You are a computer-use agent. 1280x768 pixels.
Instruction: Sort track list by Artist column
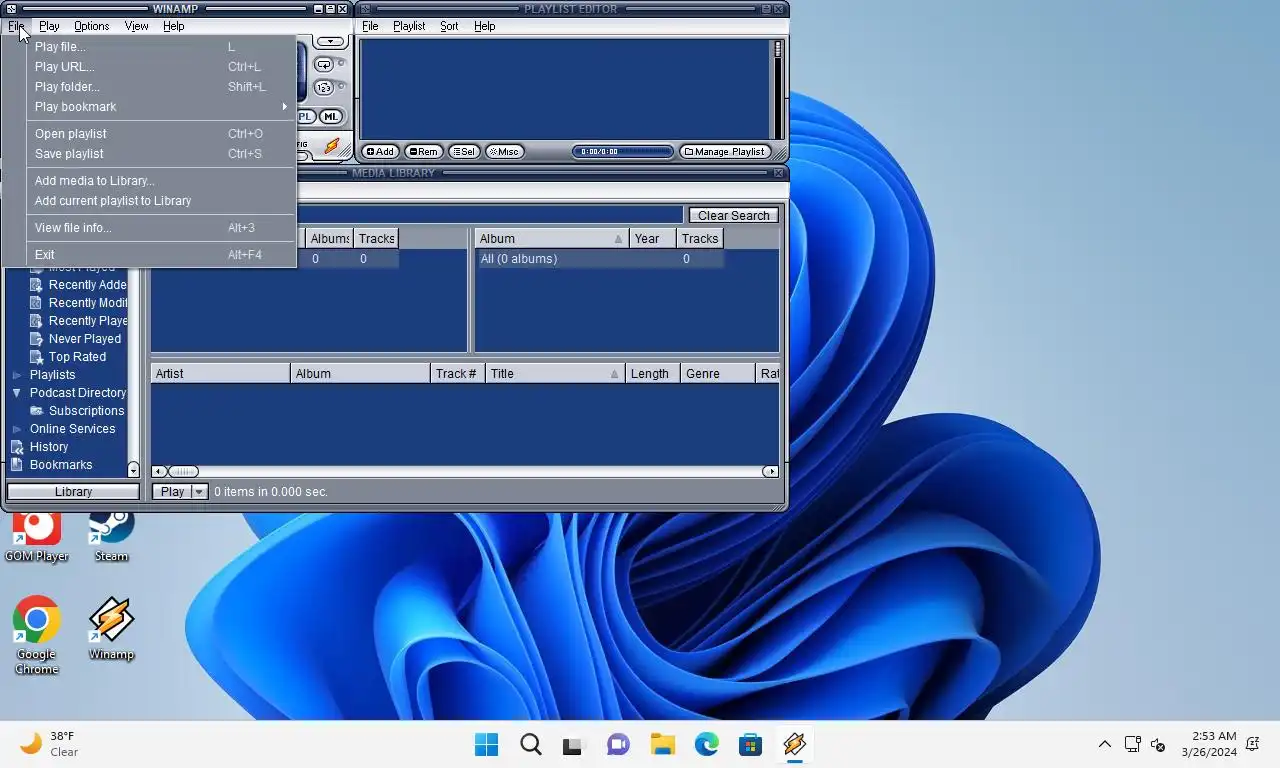click(x=220, y=373)
